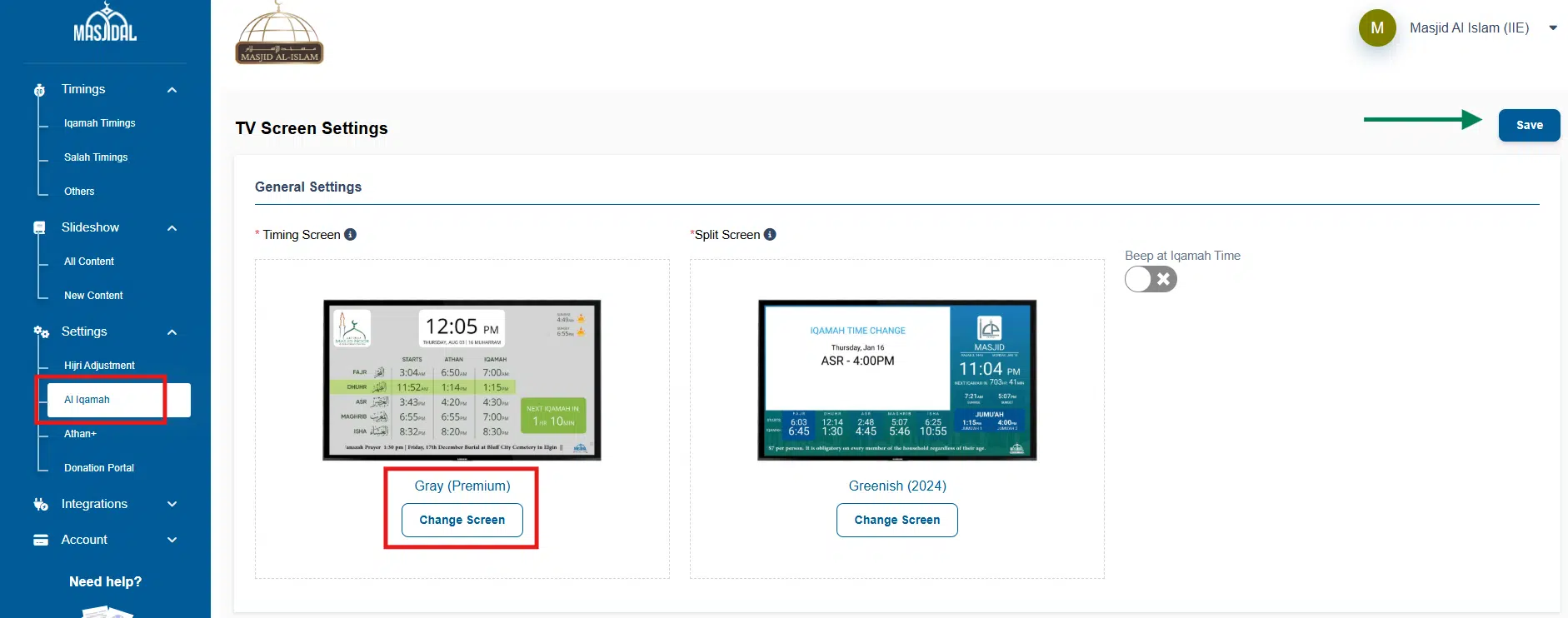1568x618 pixels.
Task: Expand the Account menu section
Action: coord(172,540)
